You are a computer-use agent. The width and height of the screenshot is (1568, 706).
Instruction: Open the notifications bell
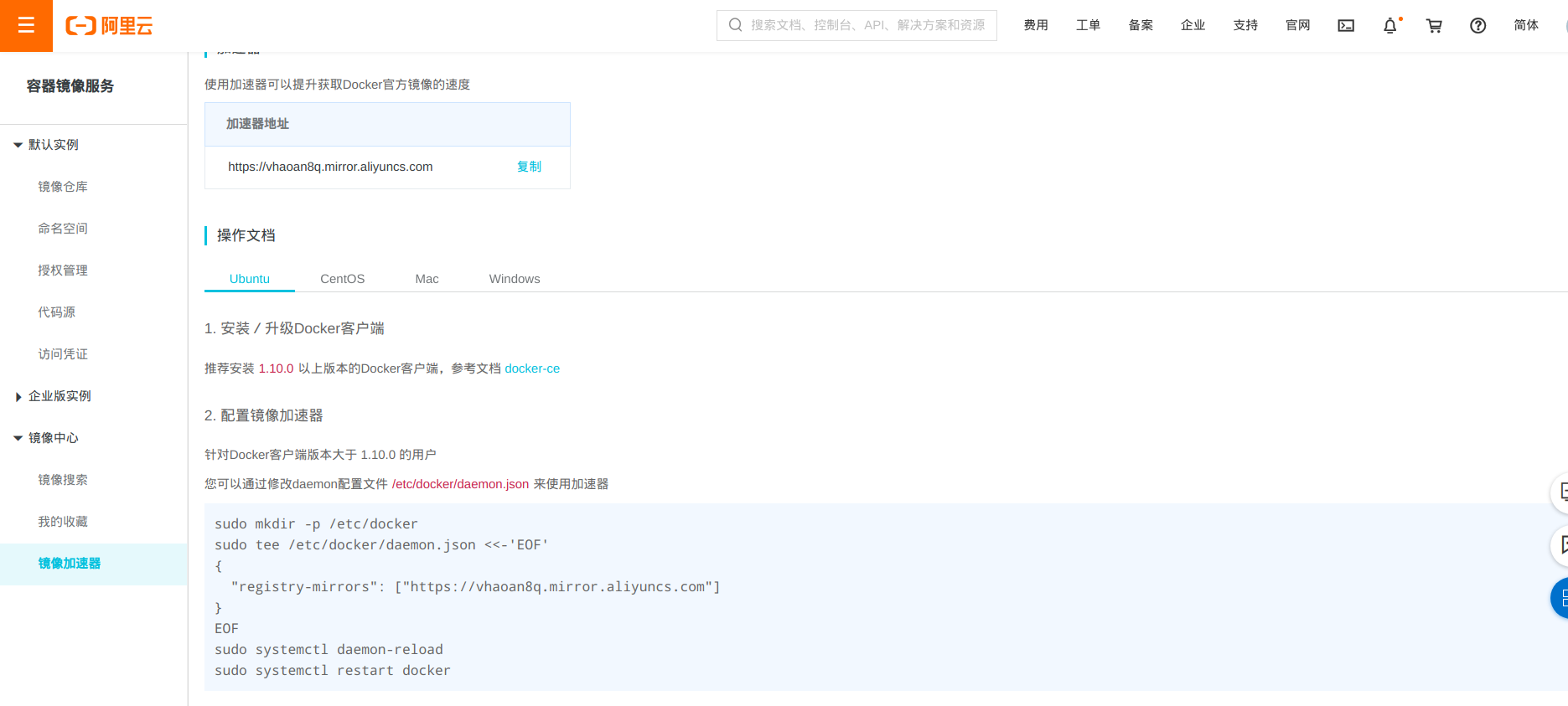coord(1390,26)
